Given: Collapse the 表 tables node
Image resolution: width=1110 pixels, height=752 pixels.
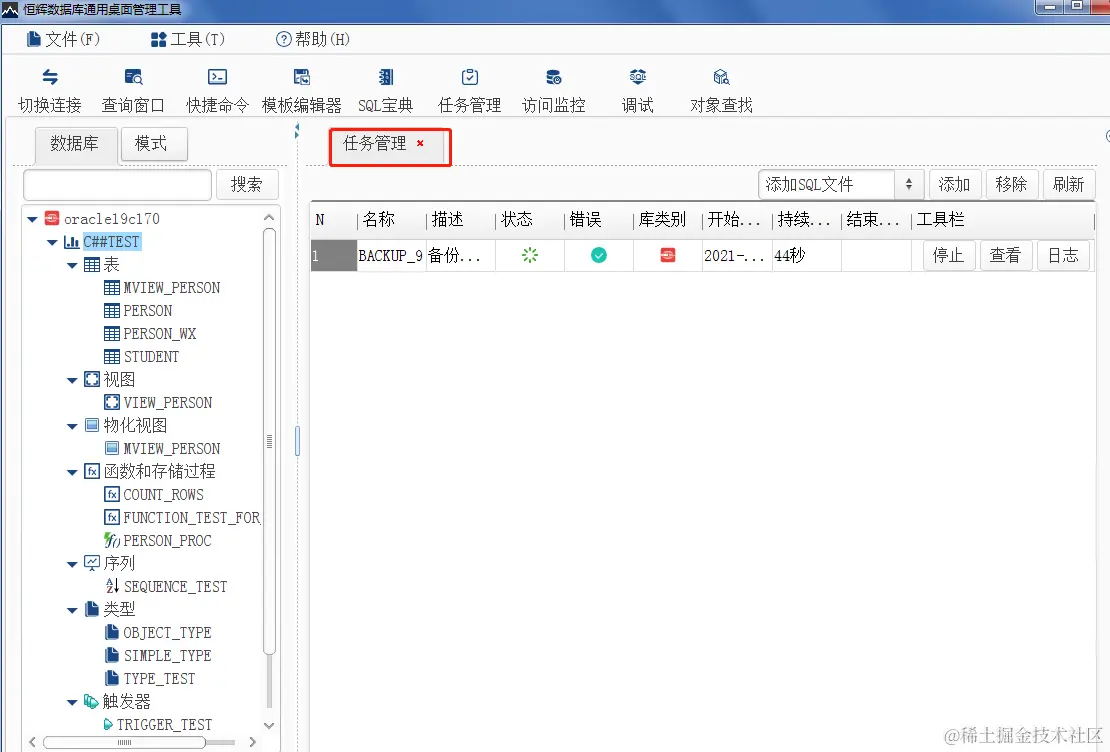Looking at the screenshot, I should pyautogui.click(x=71, y=266).
